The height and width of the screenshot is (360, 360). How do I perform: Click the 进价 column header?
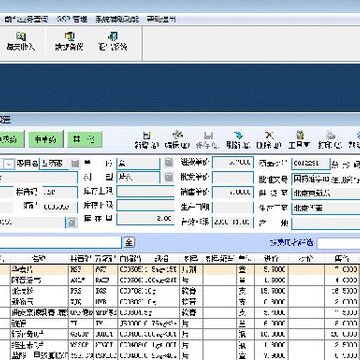click(x=271, y=258)
